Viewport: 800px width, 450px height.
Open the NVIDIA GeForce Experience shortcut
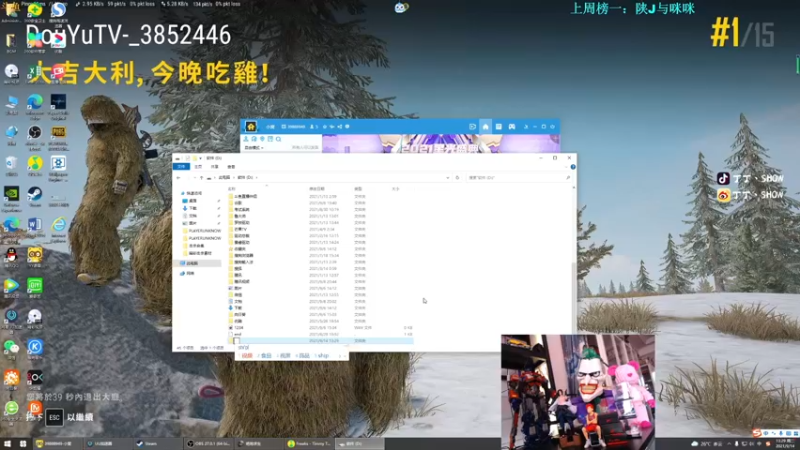point(11,194)
